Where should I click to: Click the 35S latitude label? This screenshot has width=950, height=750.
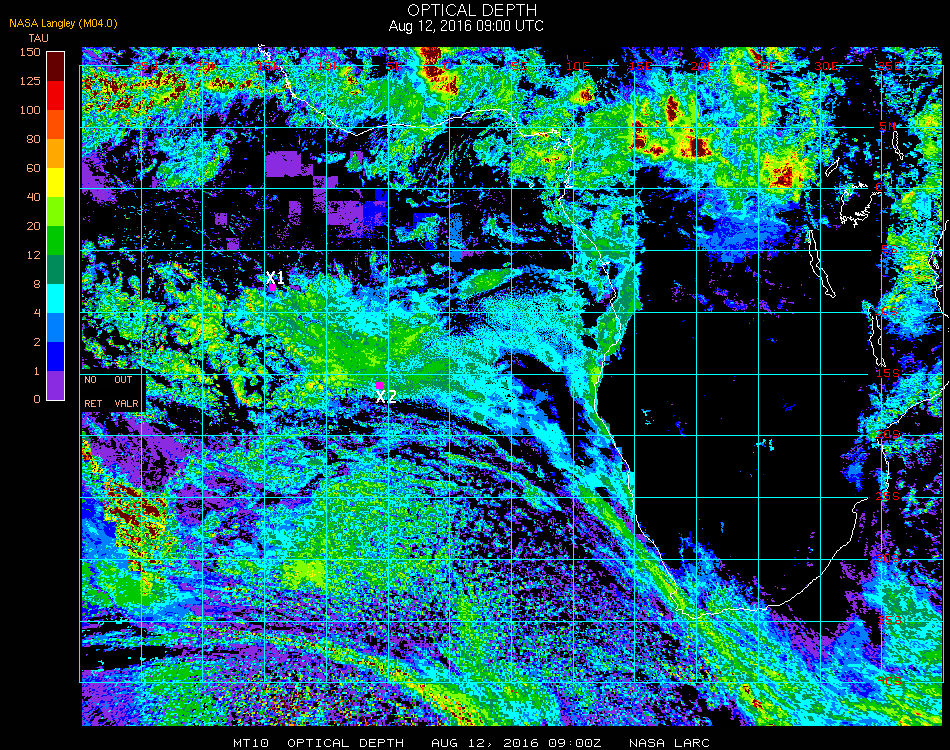889,620
